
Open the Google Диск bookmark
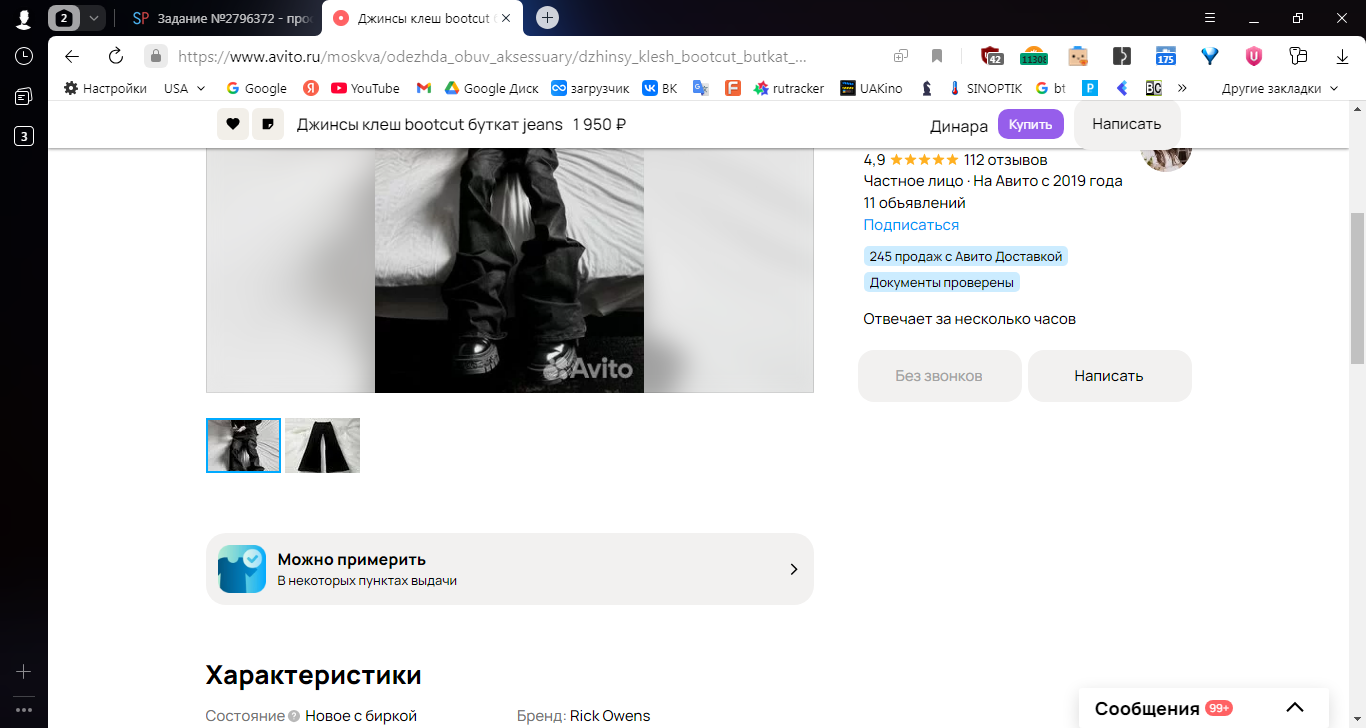point(491,88)
